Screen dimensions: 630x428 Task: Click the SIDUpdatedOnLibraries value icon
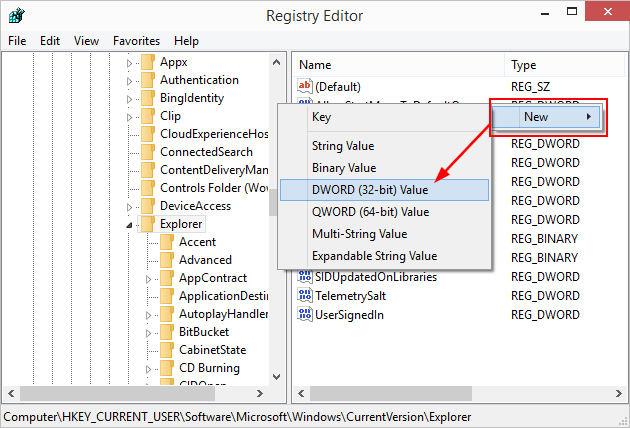point(306,277)
